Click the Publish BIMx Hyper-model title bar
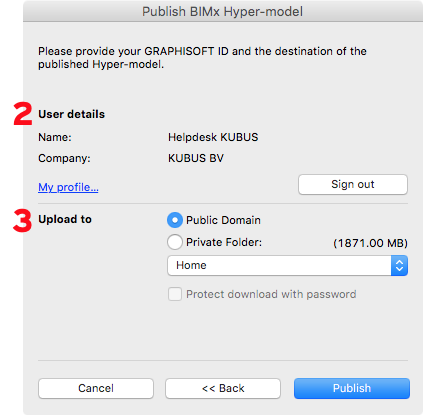Image resolution: width=423 pixels, height=416 pixels. (223, 11)
